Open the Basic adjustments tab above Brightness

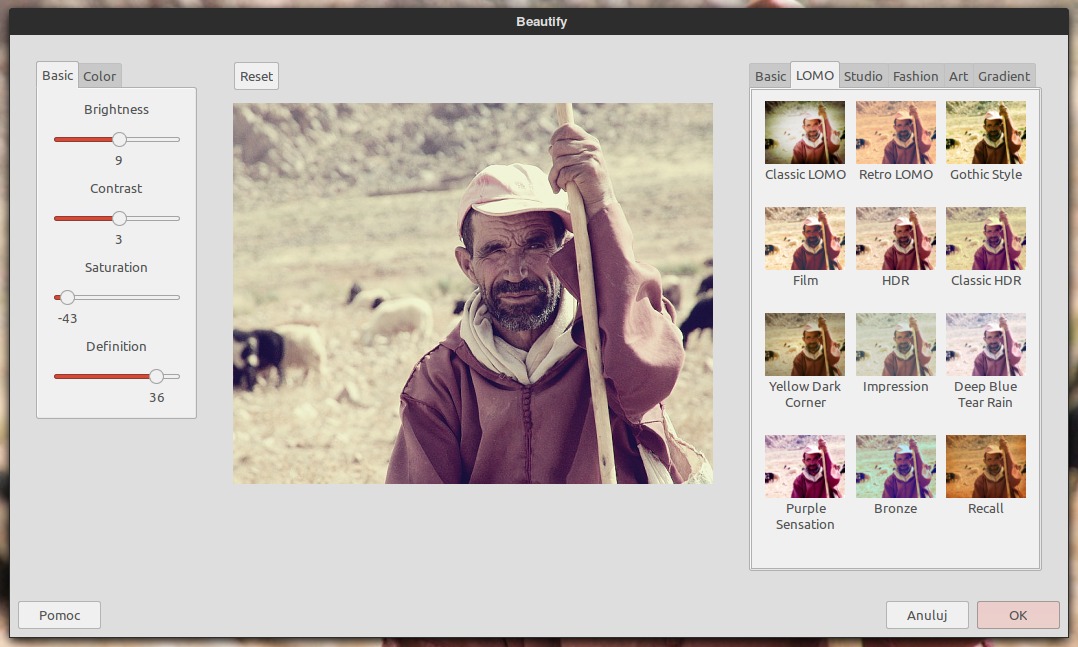click(x=57, y=76)
